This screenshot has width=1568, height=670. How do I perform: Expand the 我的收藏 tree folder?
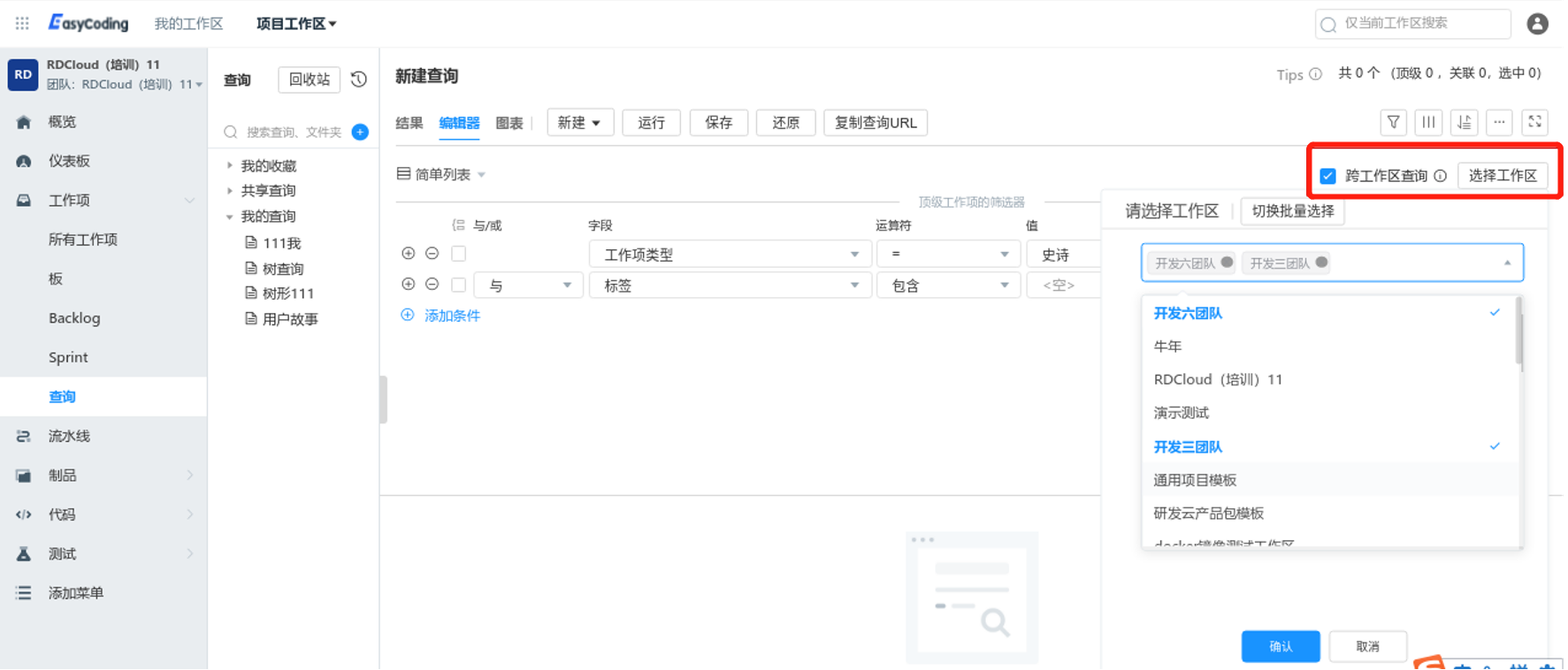(230, 165)
